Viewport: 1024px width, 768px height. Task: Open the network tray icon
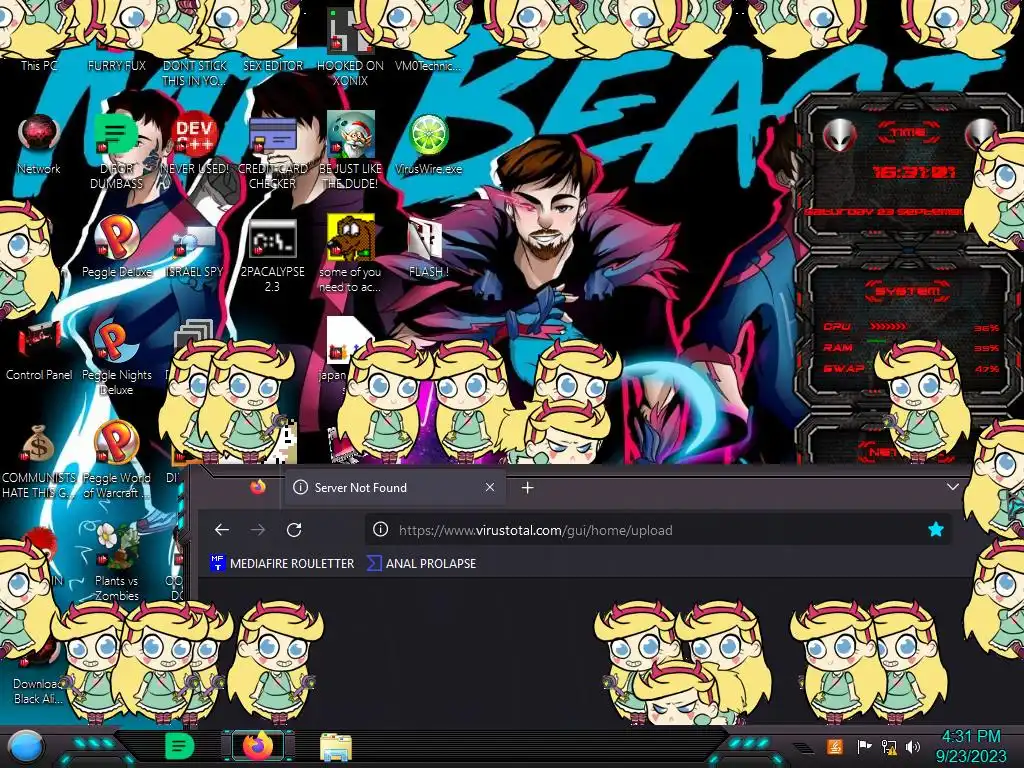pos(889,746)
